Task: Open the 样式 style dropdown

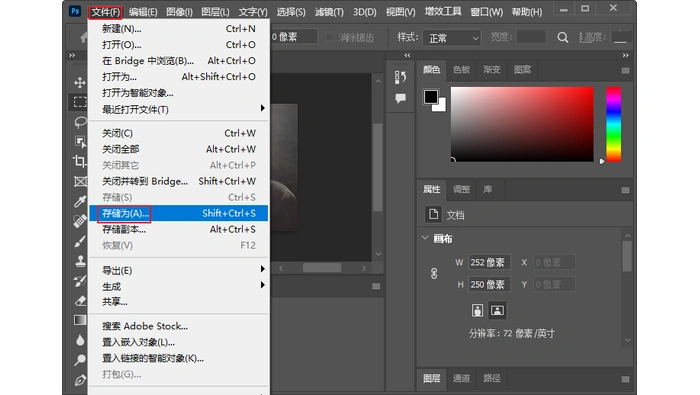Action: pos(452,38)
